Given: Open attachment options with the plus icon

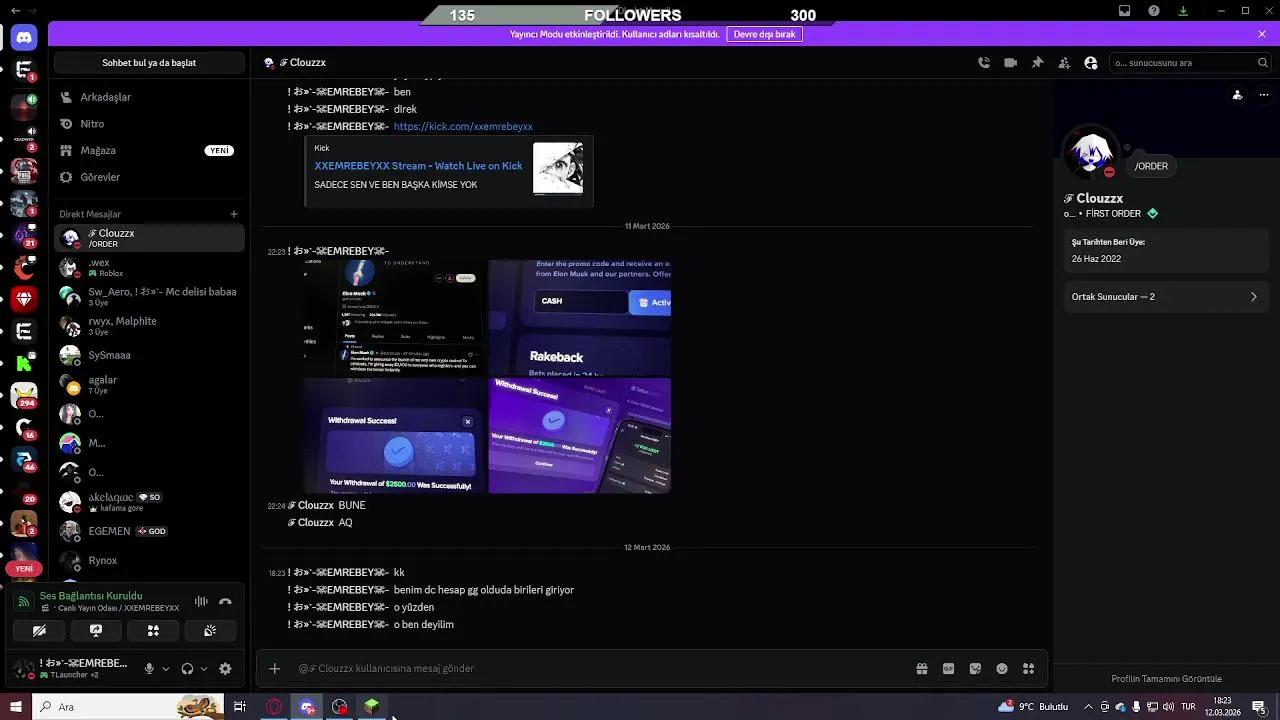Looking at the screenshot, I should pos(274,668).
